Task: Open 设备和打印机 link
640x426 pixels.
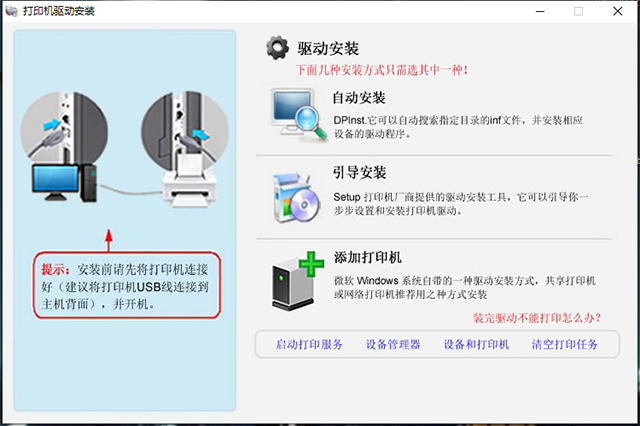Action: pyautogui.click(x=476, y=344)
